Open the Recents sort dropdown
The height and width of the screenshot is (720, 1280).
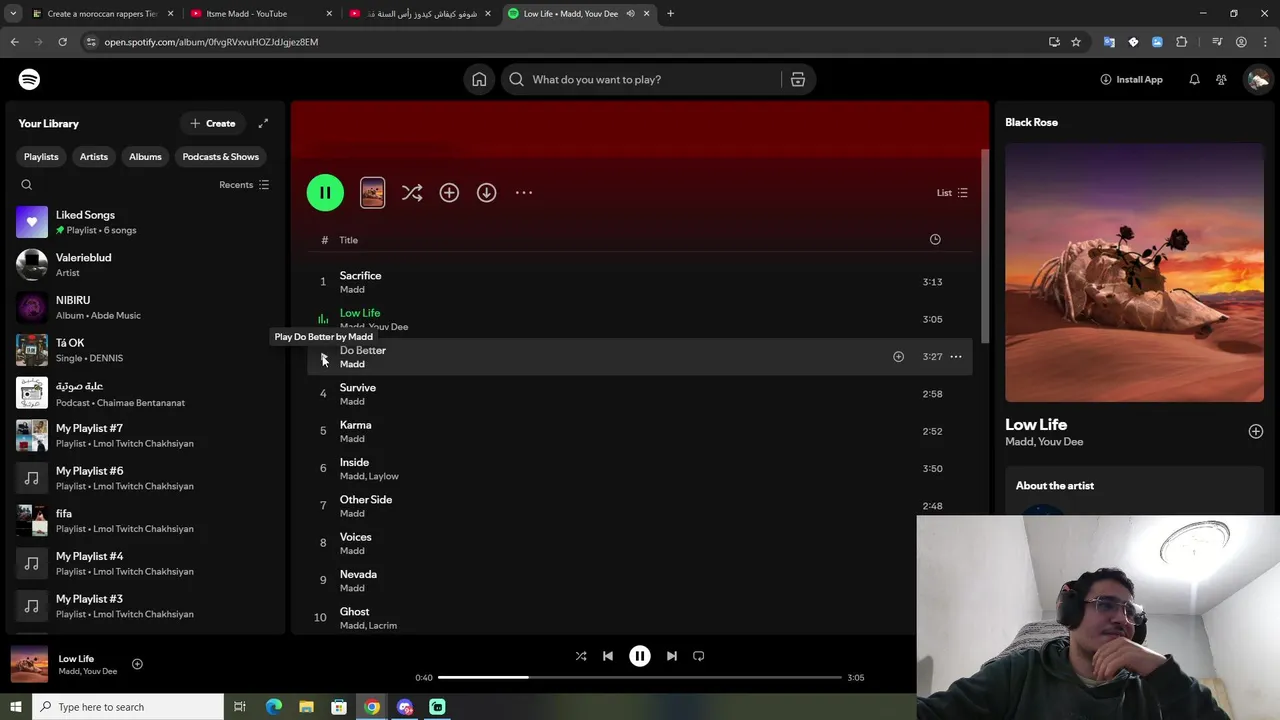point(244,184)
